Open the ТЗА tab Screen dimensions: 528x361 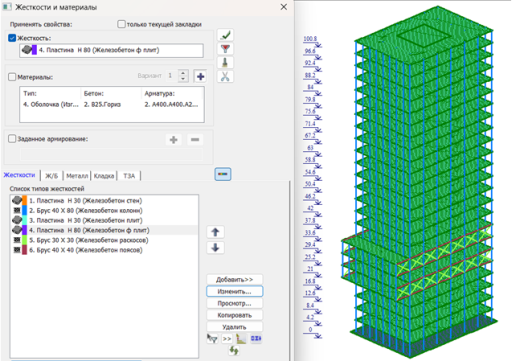[x=129, y=176]
